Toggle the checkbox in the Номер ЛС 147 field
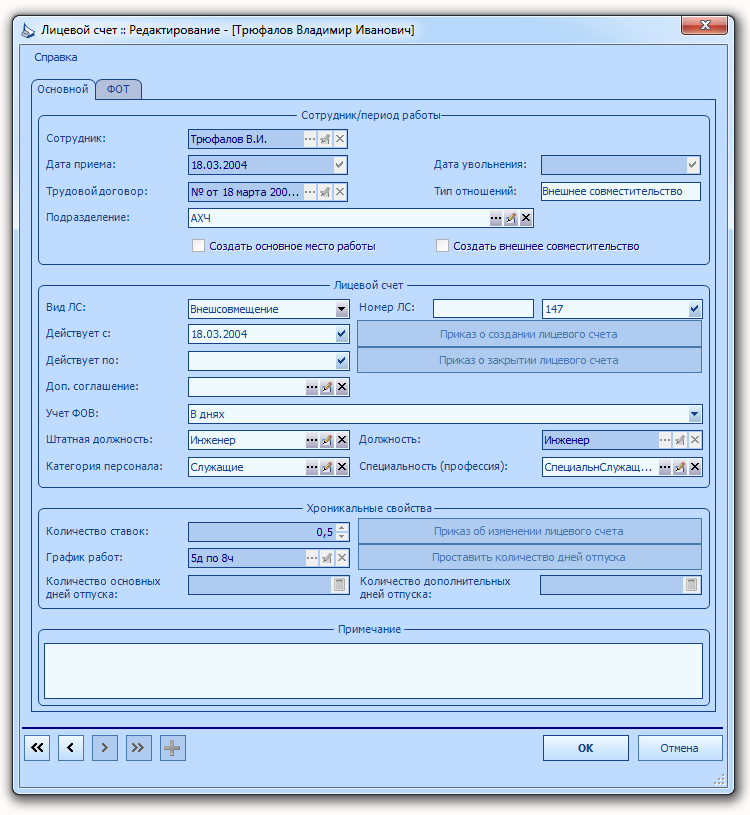 pyautogui.click(x=694, y=309)
